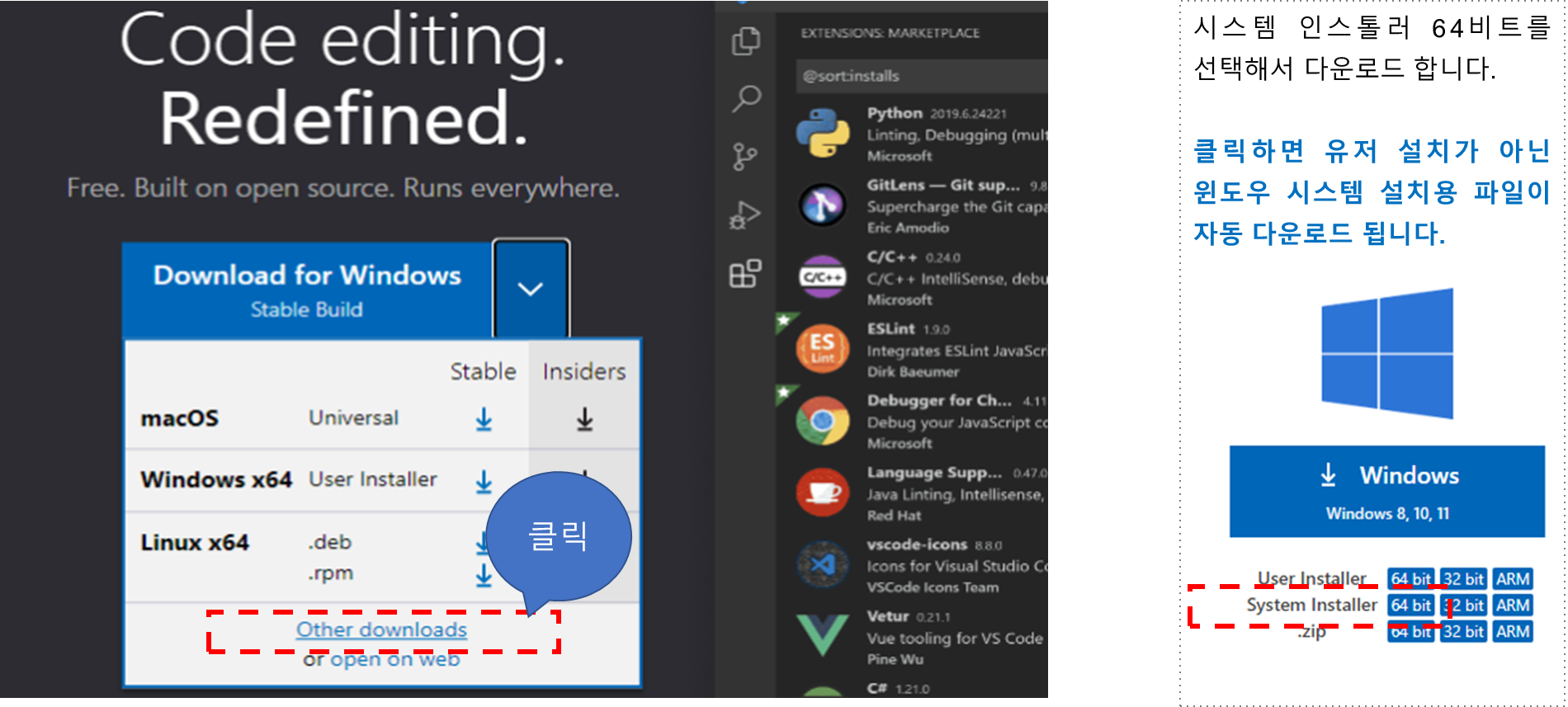The image size is (1568, 707).
Task: Follow the open on web link
Action: coord(394,659)
